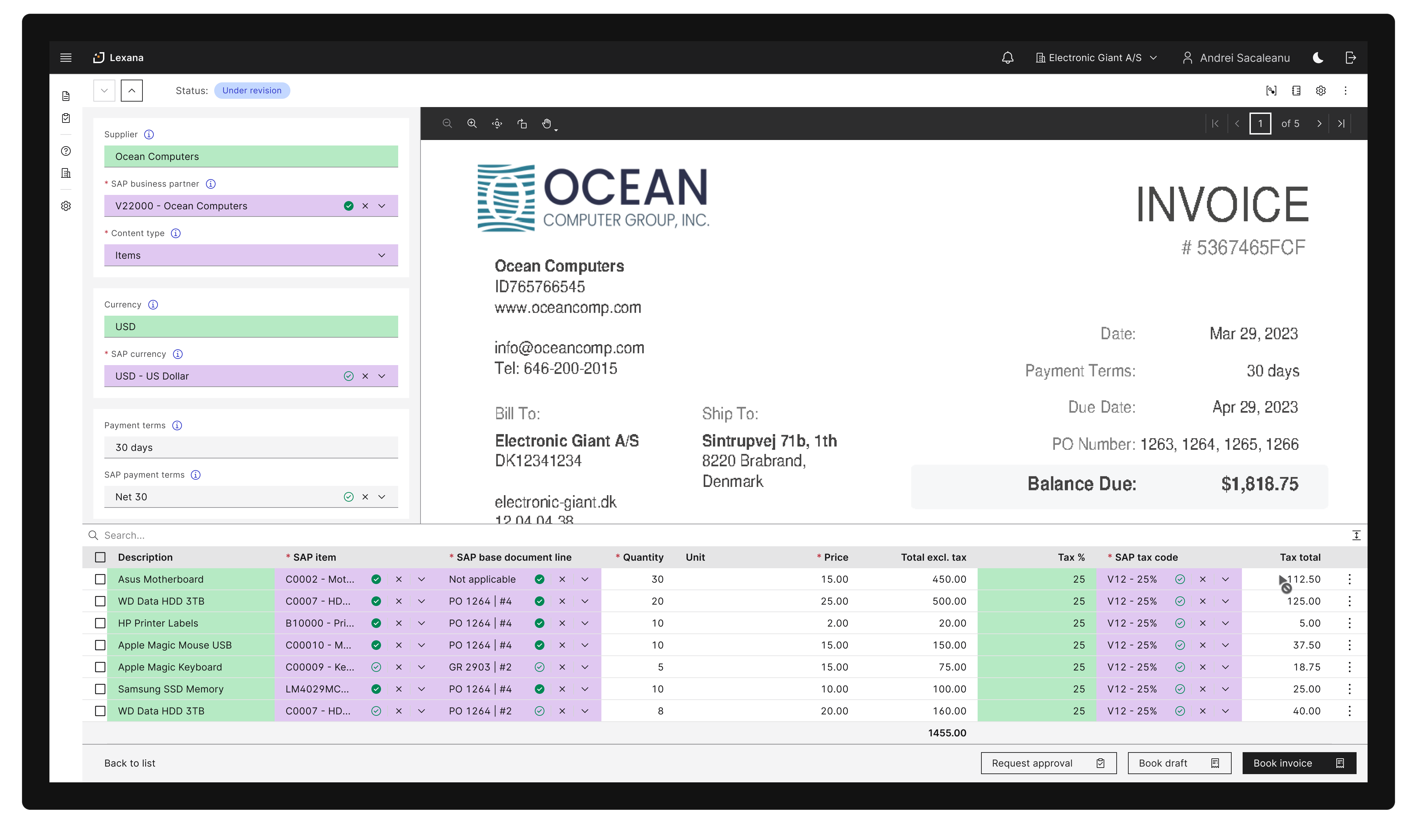Click the logout icon in header
This screenshot has width=1417, height=840.
click(1350, 58)
